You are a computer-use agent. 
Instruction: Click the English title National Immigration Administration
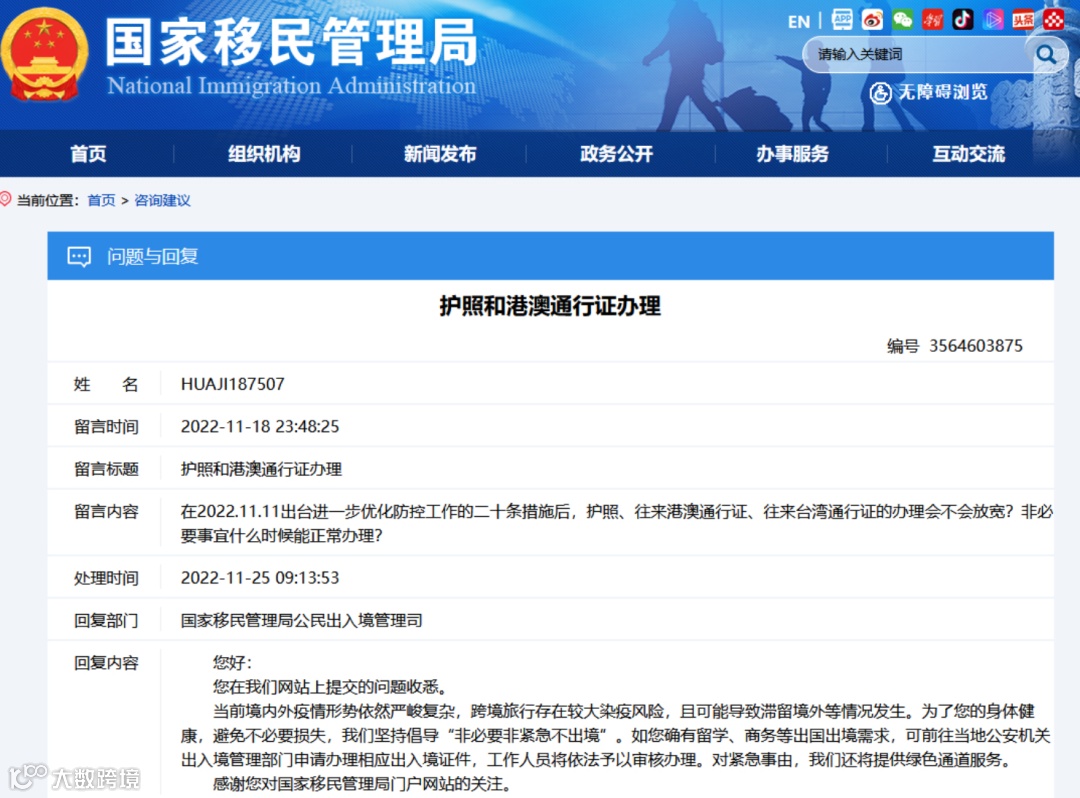pos(291,86)
